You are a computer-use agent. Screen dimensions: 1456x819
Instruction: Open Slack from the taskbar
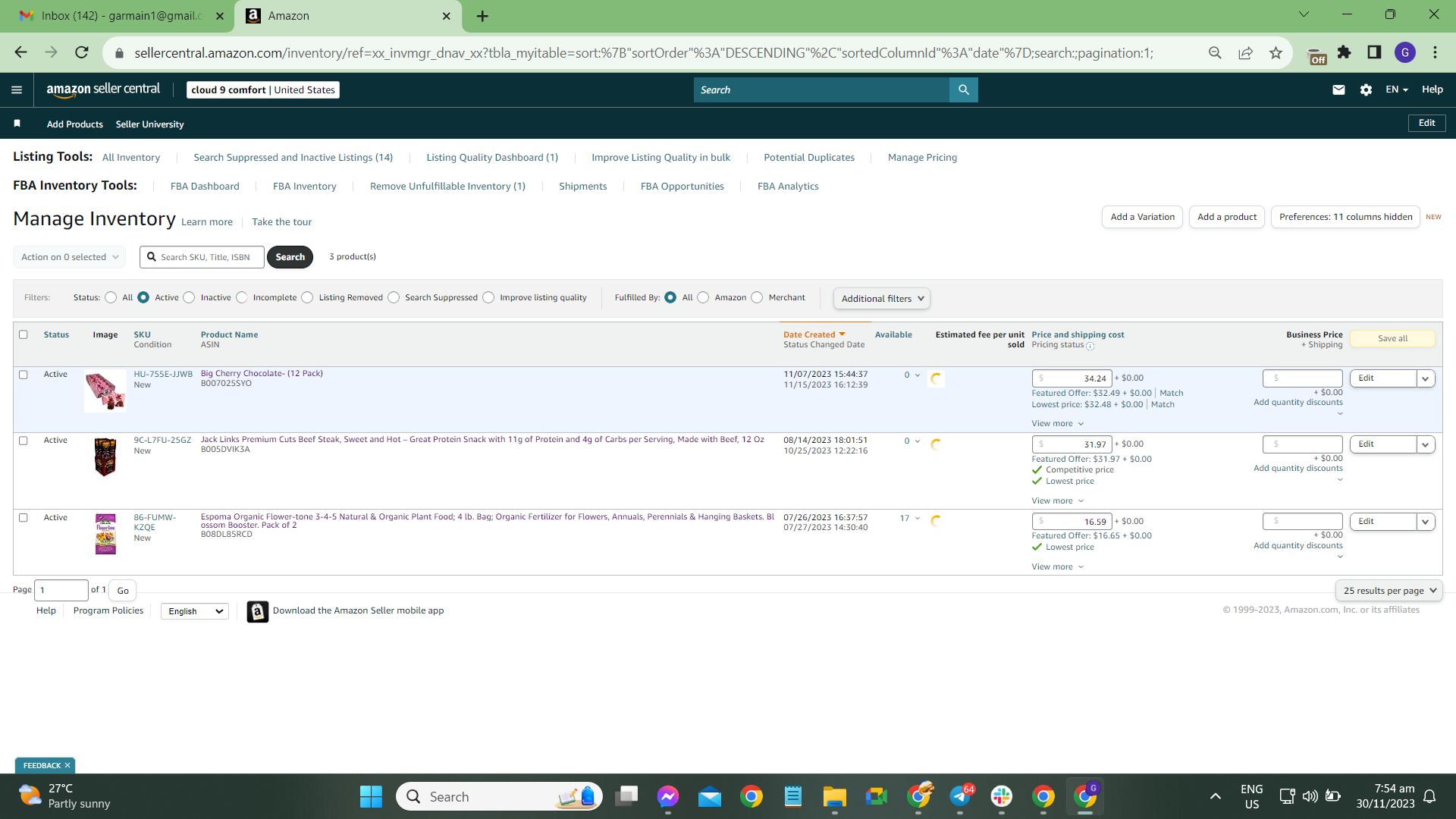pyautogui.click(x=1002, y=796)
